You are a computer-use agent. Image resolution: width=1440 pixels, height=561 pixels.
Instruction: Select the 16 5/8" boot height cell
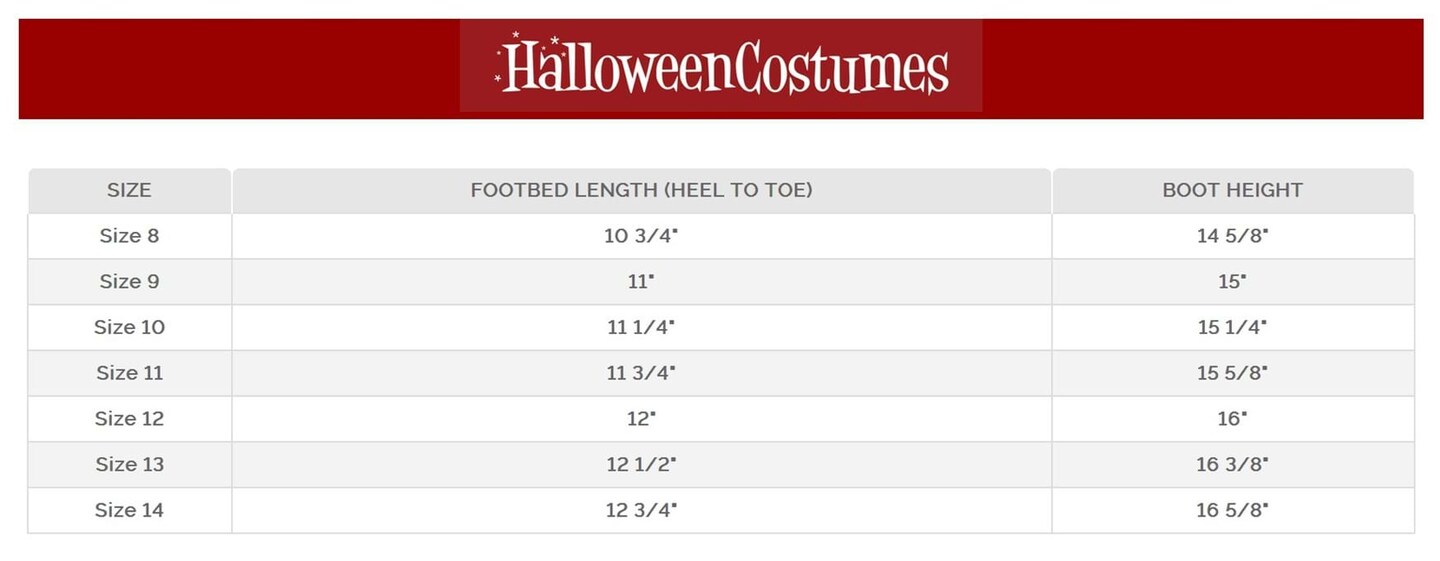point(1232,510)
